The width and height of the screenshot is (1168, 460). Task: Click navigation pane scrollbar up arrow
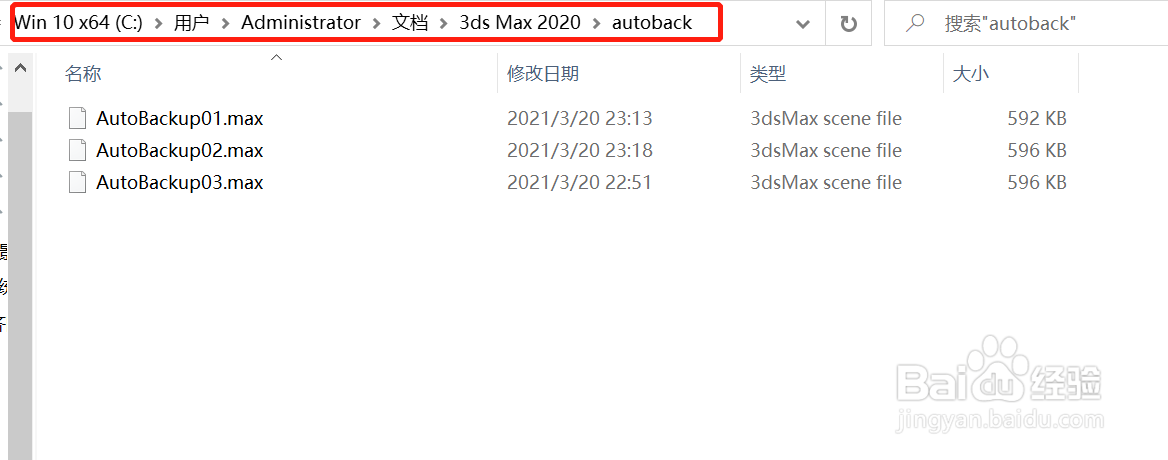[x=21, y=68]
